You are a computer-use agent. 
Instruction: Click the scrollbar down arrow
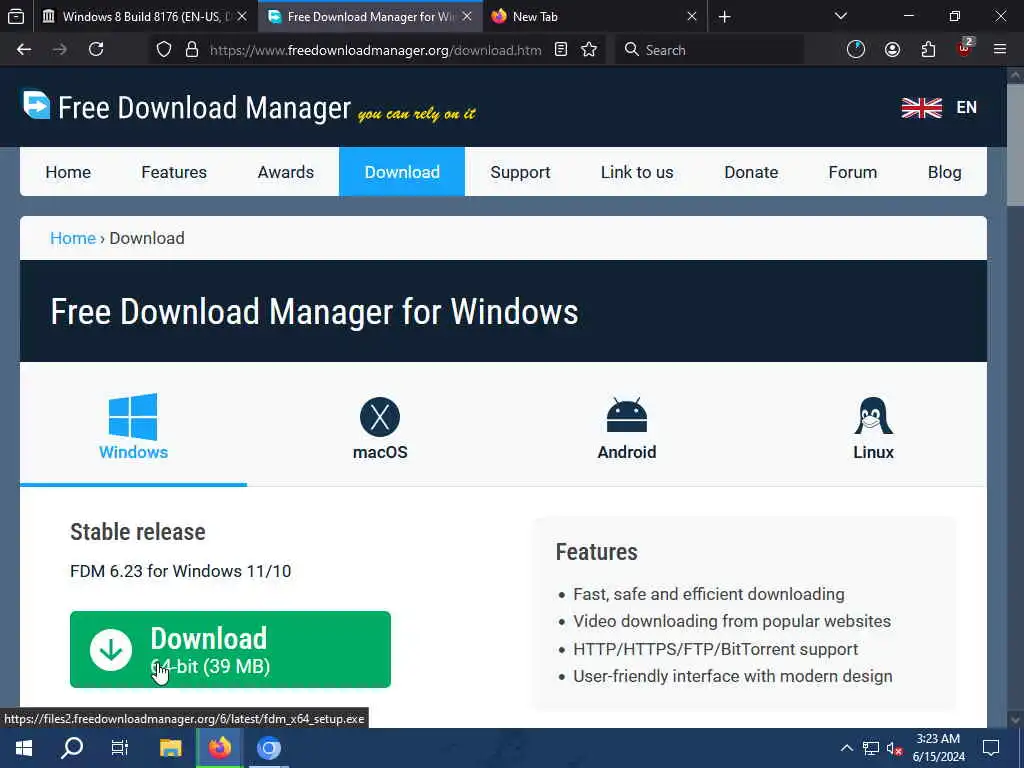click(1015, 720)
